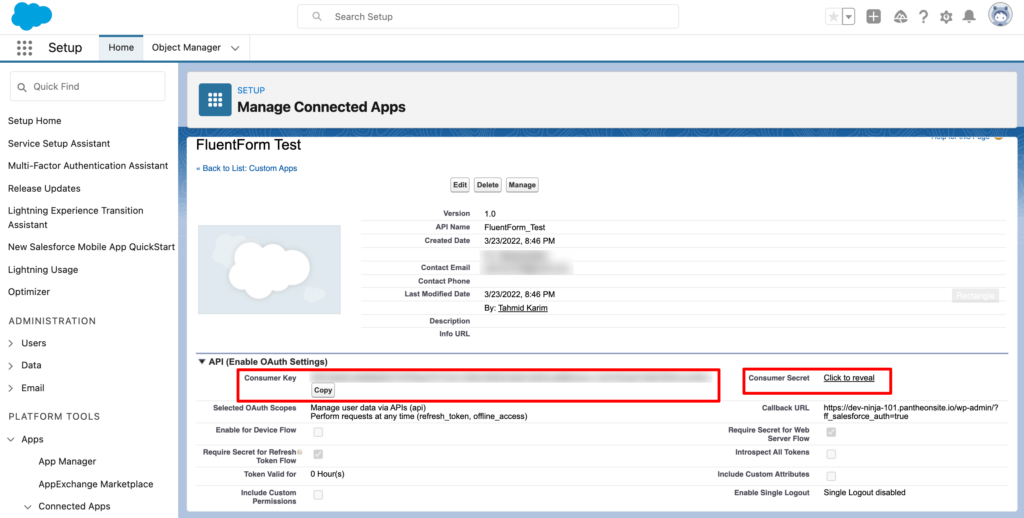Switch to the Home tab
Image resolution: width=1024 pixels, height=518 pixels.
pos(121,48)
